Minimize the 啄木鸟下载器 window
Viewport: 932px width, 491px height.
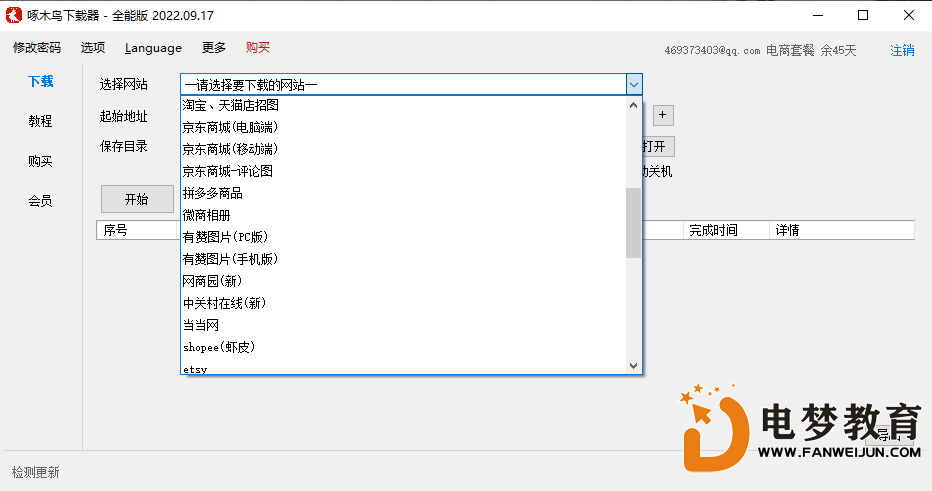coord(818,15)
